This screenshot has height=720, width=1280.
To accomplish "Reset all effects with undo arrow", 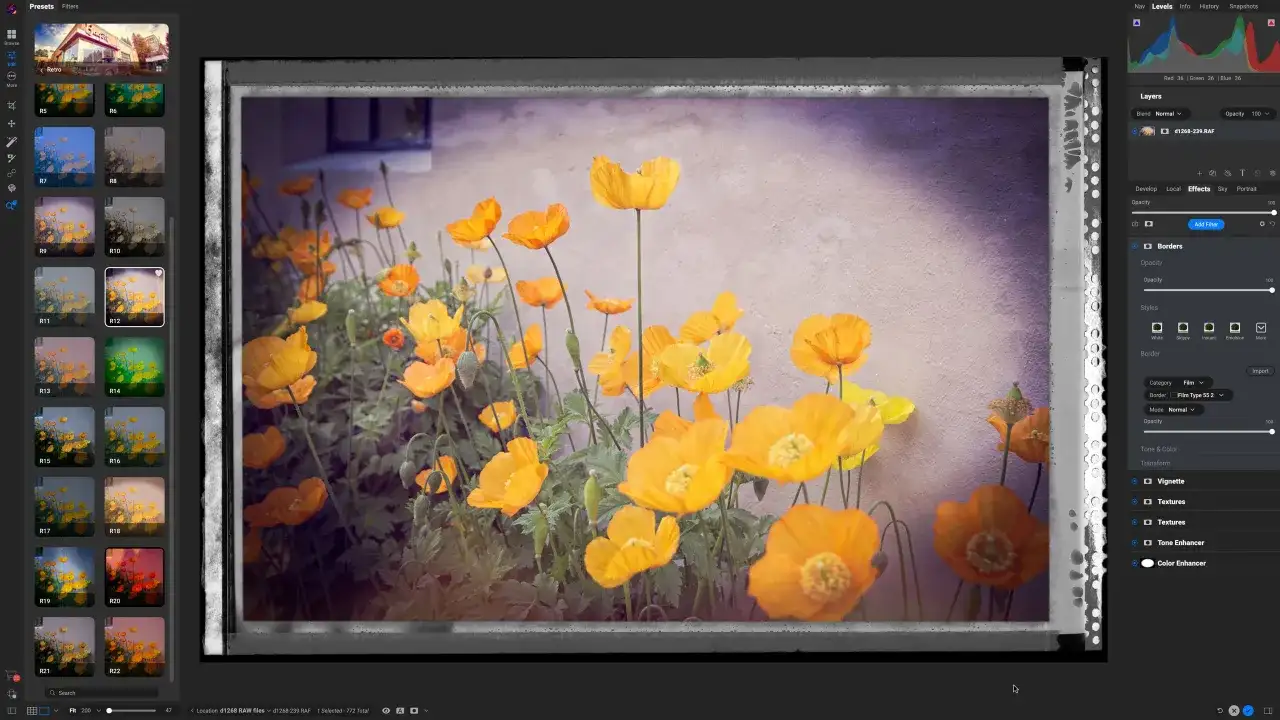I will pyautogui.click(x=1272, y=224).
